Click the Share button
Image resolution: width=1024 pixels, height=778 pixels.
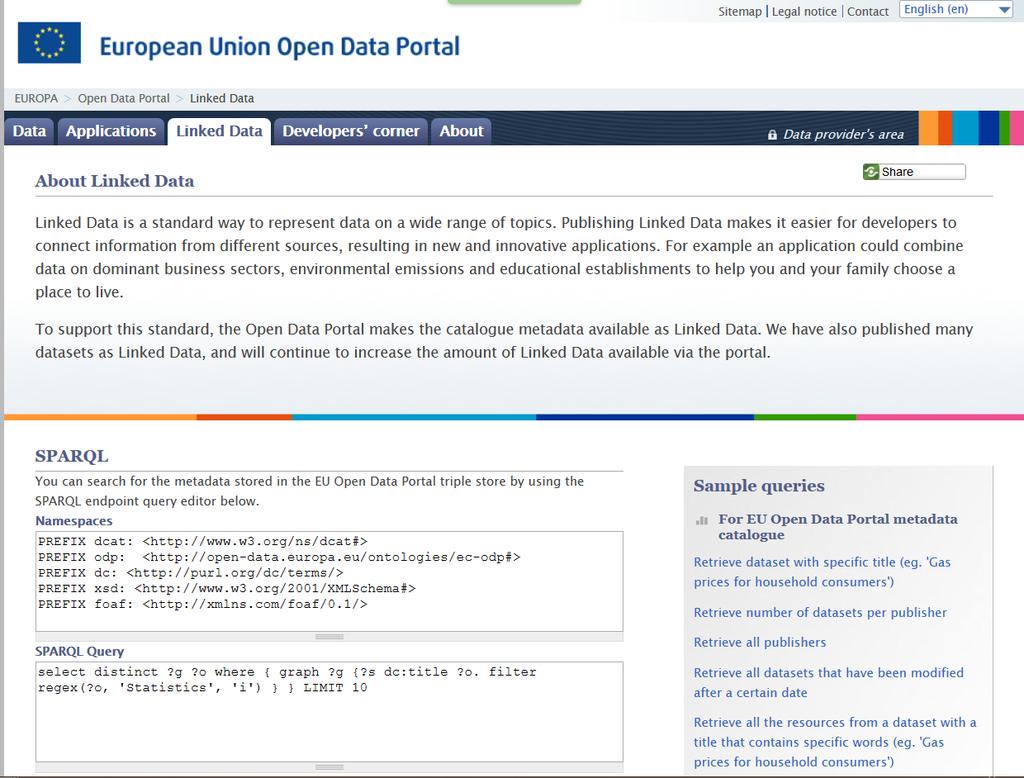pos(914,172)
